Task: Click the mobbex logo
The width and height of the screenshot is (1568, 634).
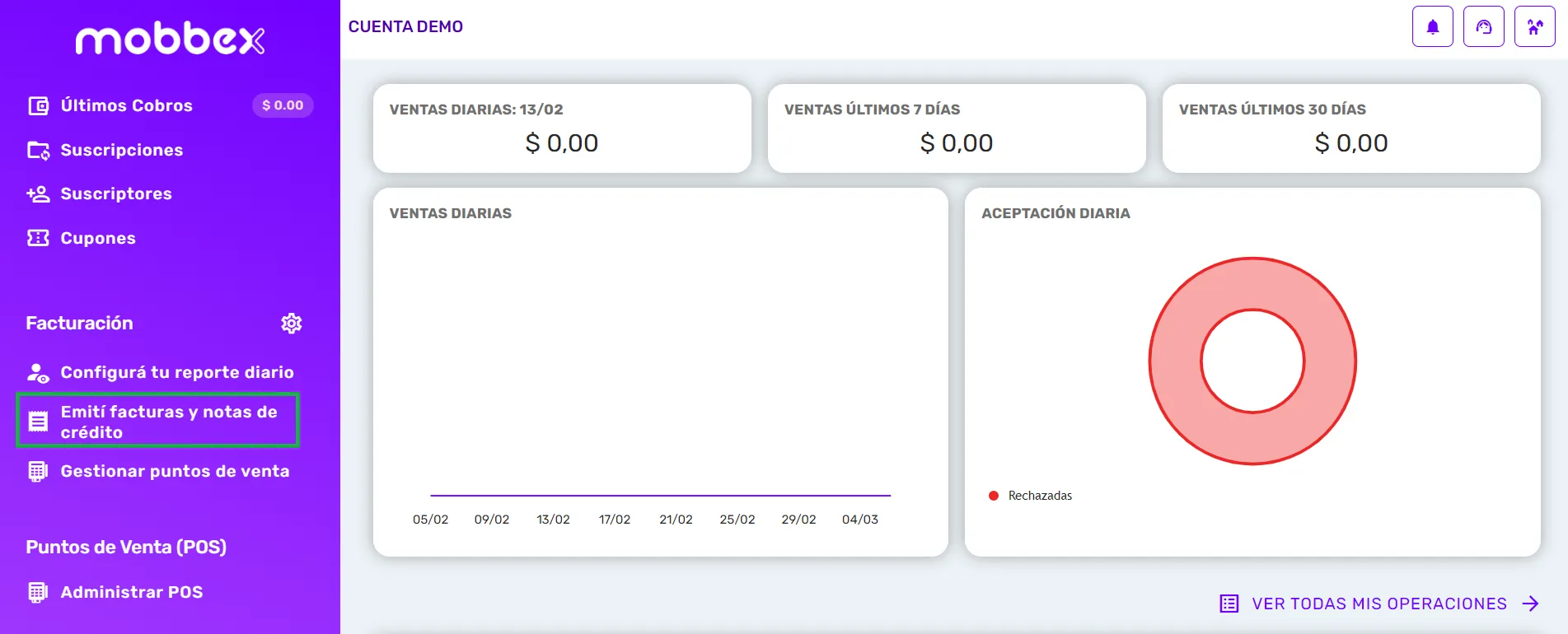Action: point(171,39)
